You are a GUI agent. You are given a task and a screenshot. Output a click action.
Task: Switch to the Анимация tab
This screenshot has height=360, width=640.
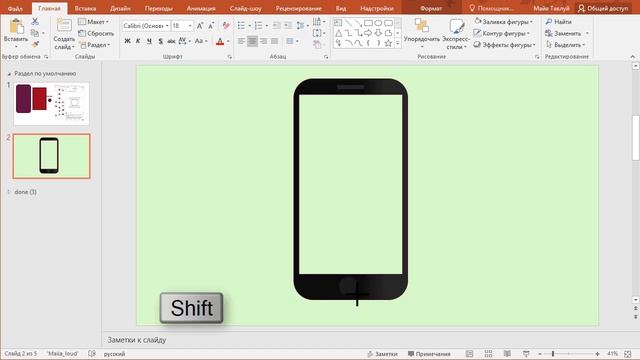(201, 8)
